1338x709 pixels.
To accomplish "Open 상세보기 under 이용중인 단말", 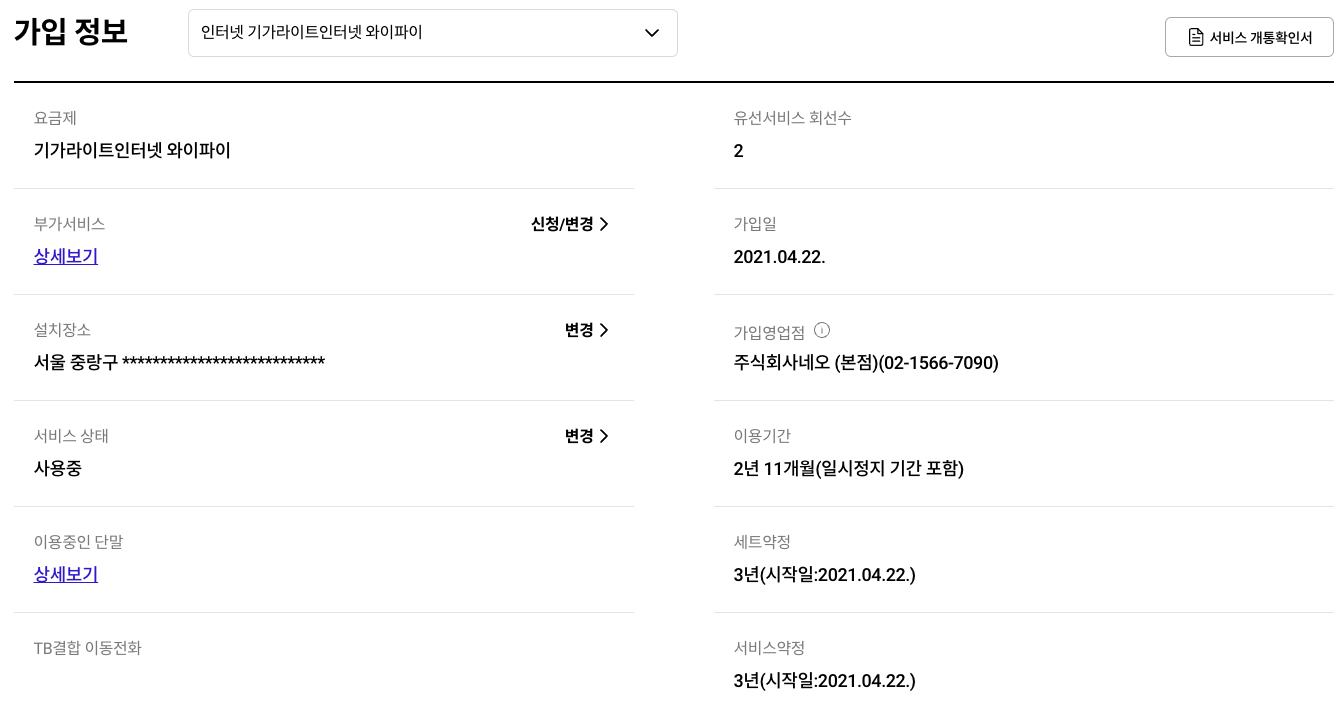I will pyautogui.click(x=66, y=574).
